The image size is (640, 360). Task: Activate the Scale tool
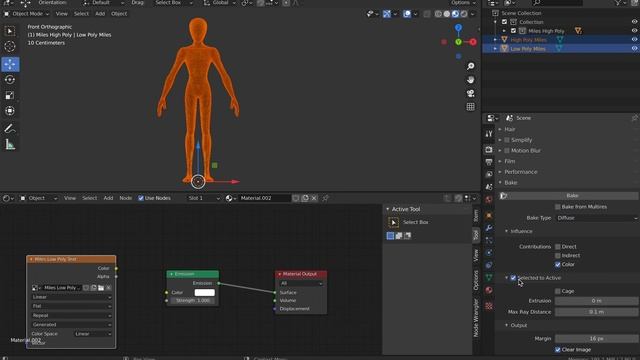point(10,95)
